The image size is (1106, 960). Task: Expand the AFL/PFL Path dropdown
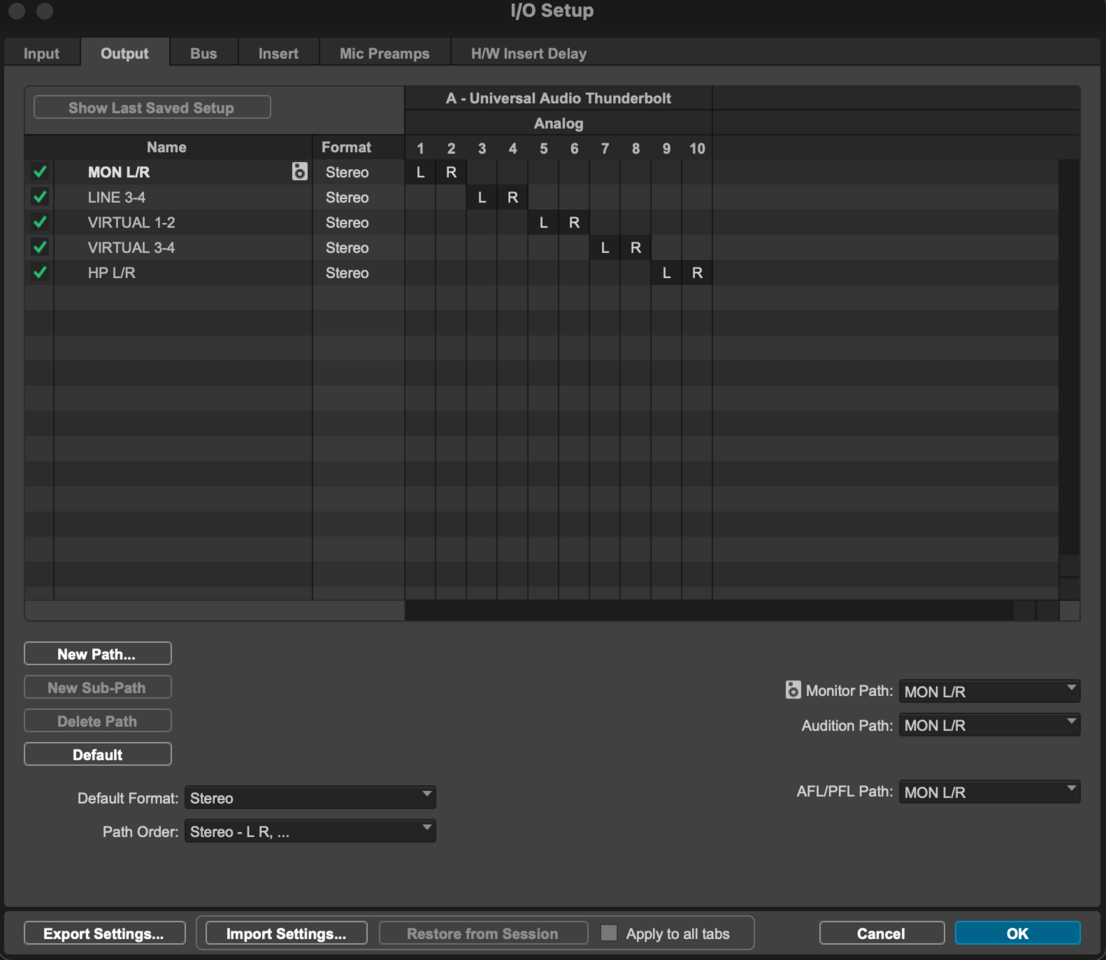click(x=989, y=792)
